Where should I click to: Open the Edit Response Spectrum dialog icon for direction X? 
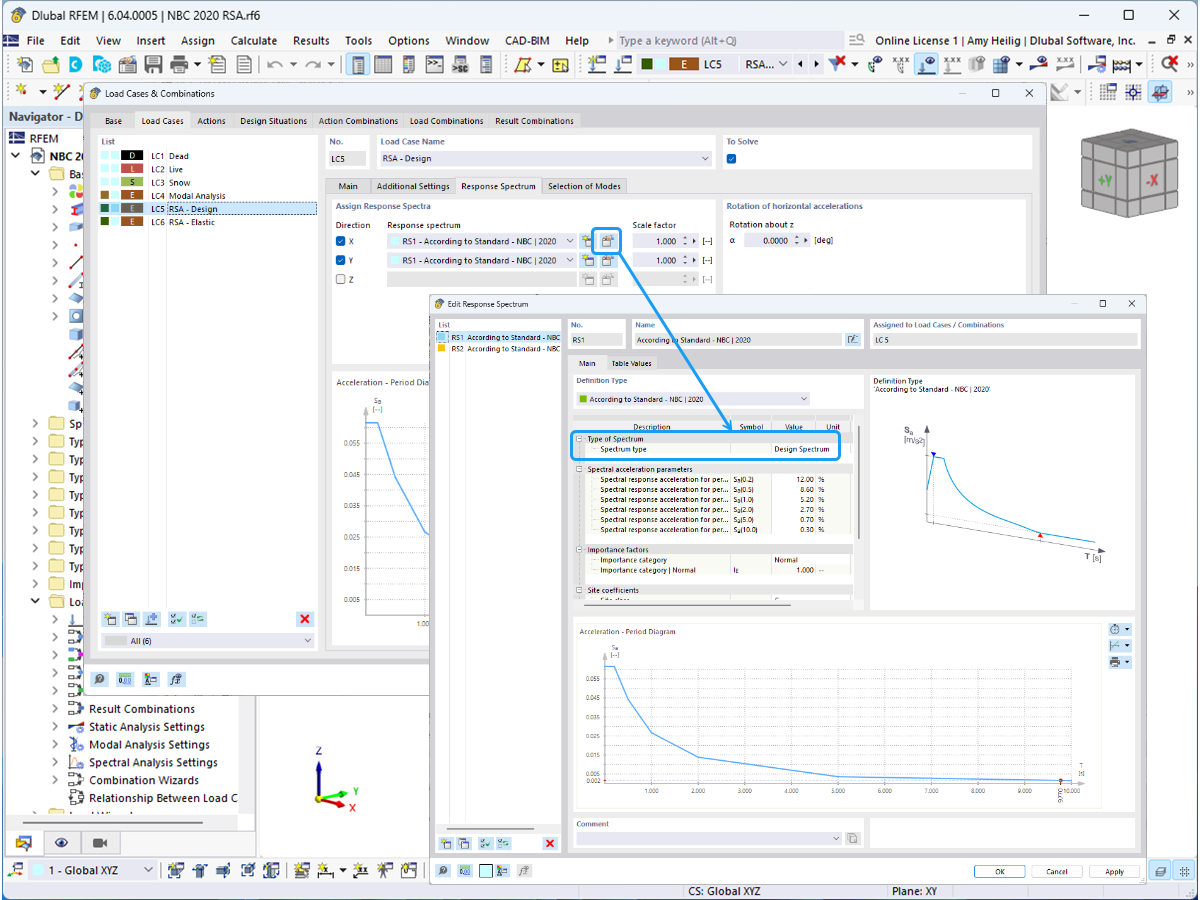(608, 240)
